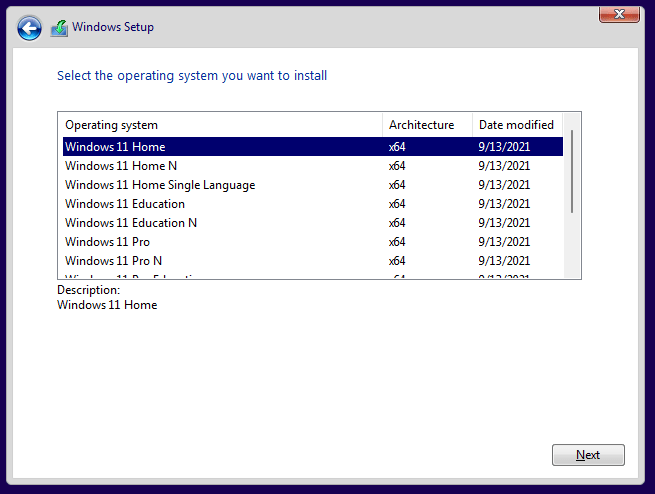The height and width of the screenshot is (494, 655).
Task: Click the operating system list scrollbar thumb
Action: tap(572, 170)
